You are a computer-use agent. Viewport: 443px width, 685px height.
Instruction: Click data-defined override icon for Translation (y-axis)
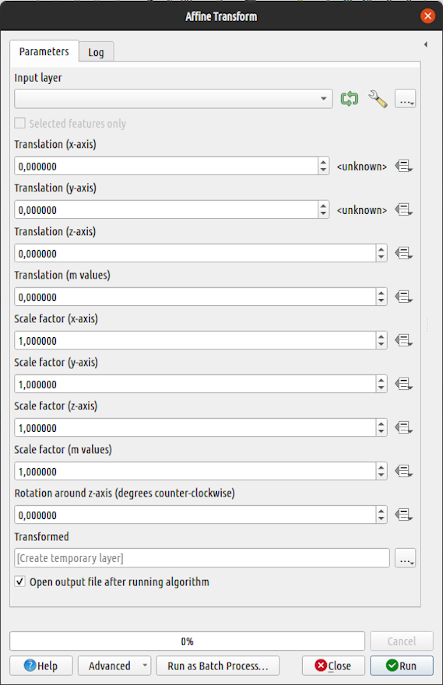[x=404, y=210]
